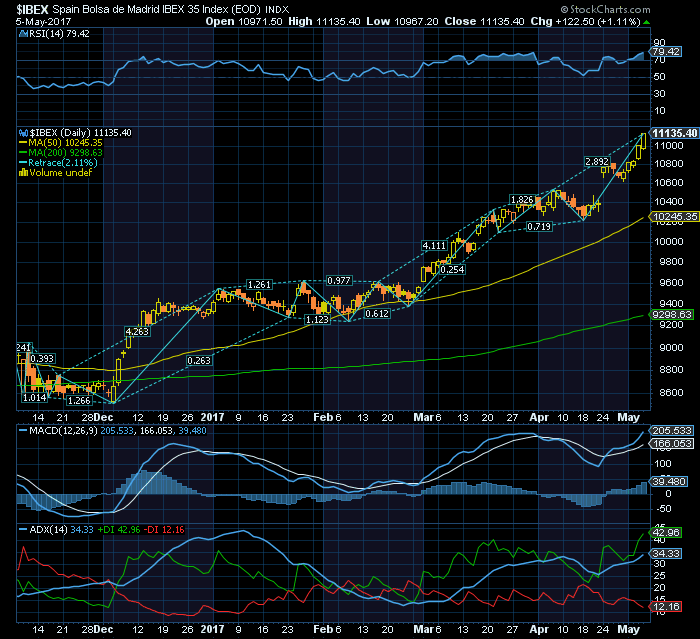Click the 9600 price axis label
Image resolution: width=700 pixels, height=639 pixels.
tap(671, 283)
